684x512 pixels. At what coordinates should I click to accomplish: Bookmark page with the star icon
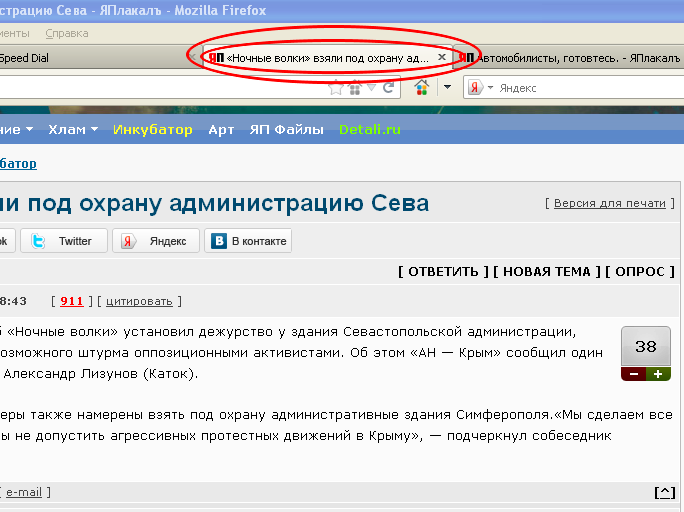click(x=335, y=88)
